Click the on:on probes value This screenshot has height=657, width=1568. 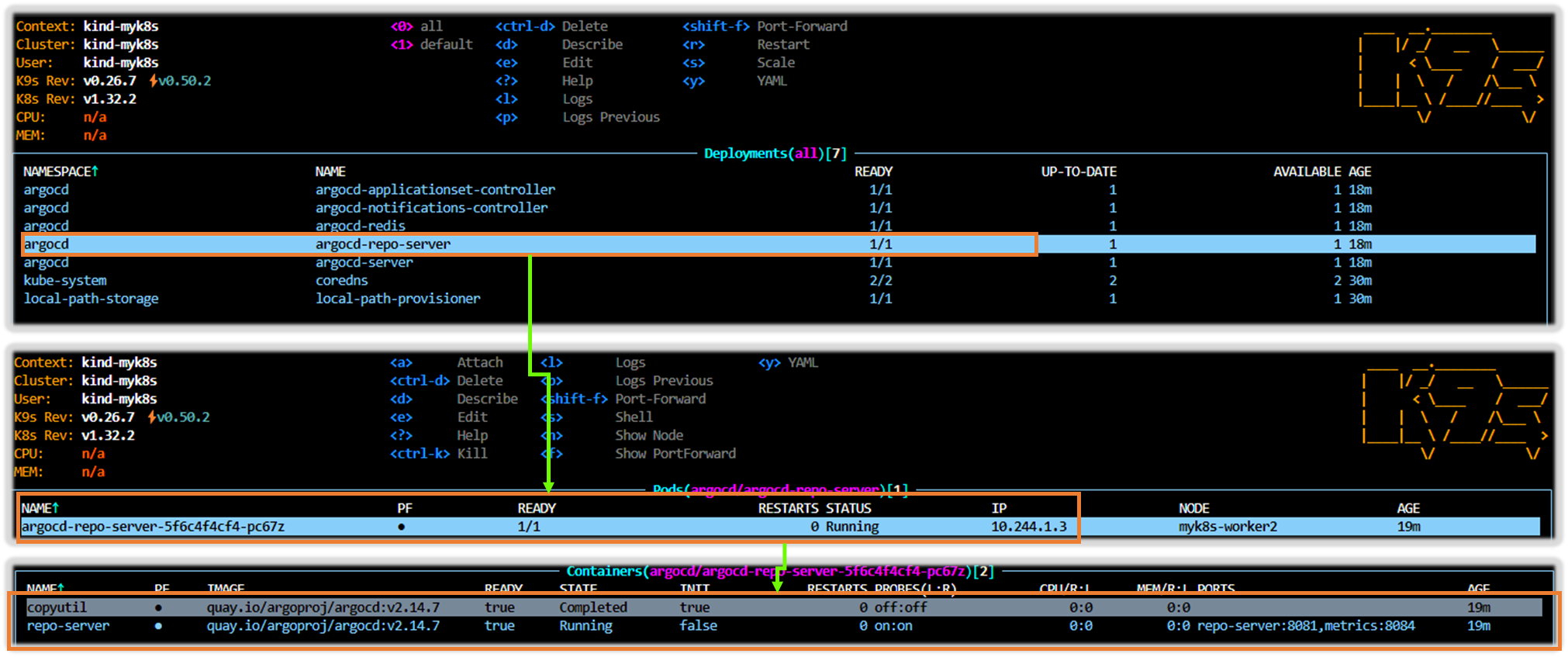pyautogui.click(x=893, y=626)
